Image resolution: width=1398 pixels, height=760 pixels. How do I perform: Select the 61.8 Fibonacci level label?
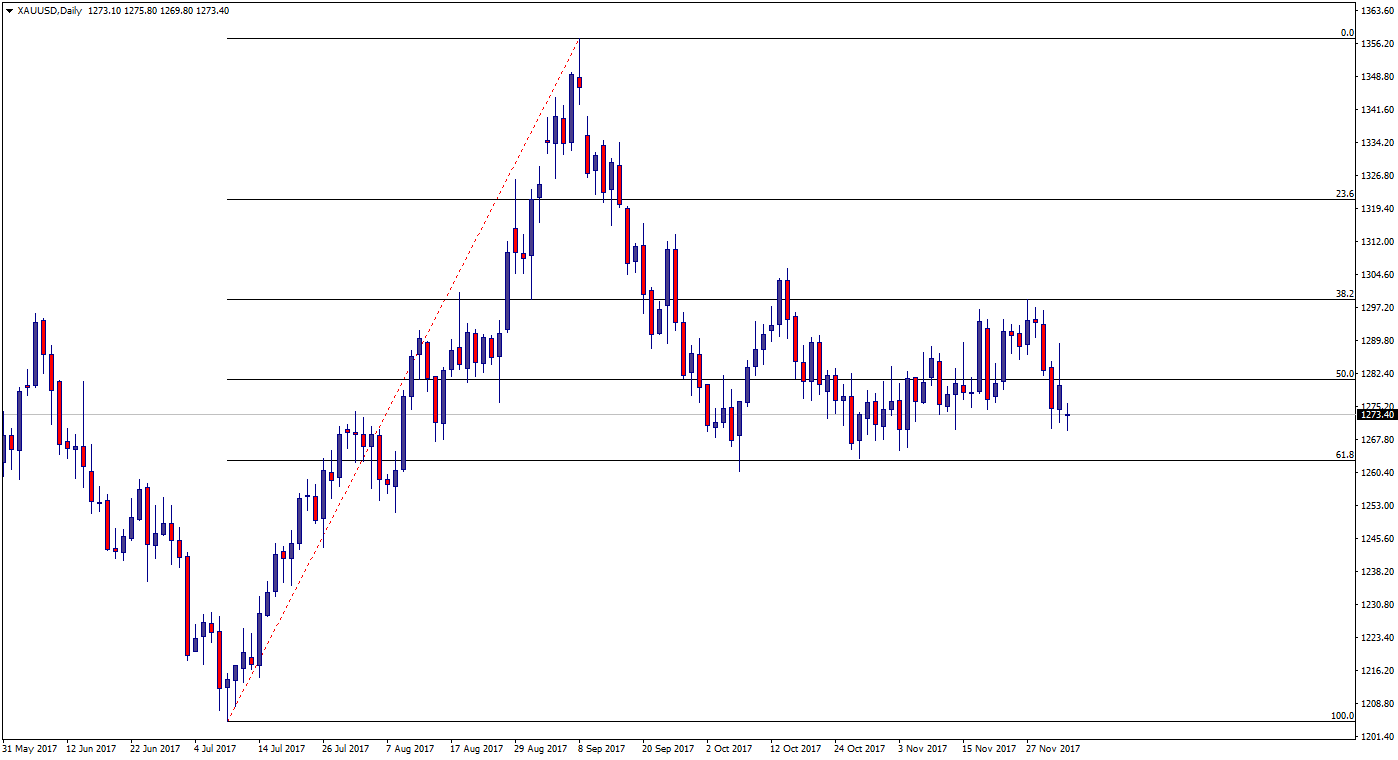(1344, 455)
